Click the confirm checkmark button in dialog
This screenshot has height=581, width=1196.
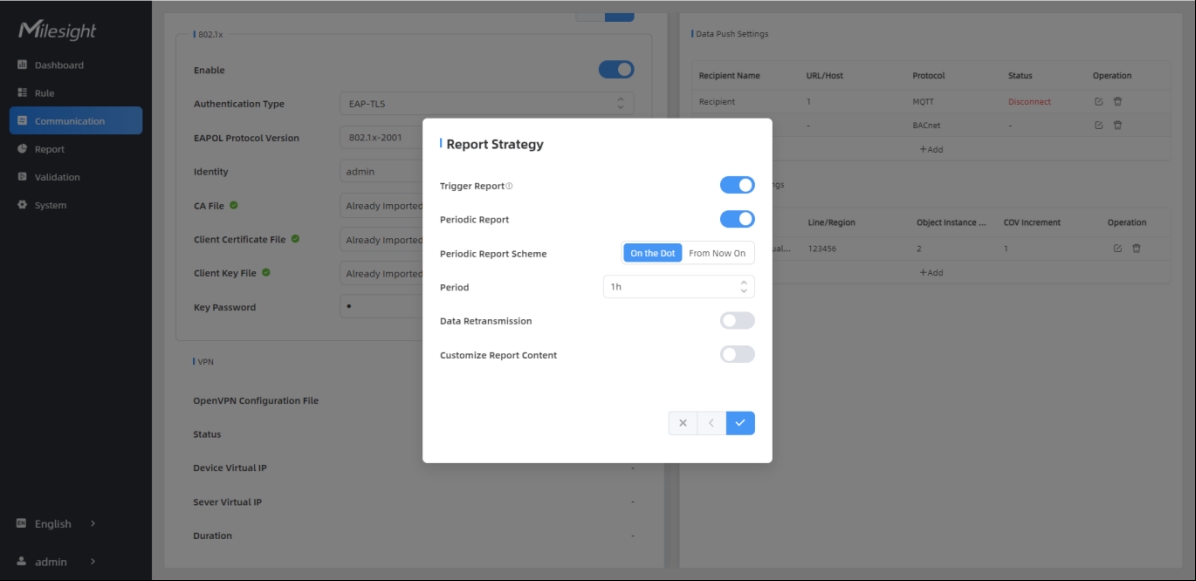click(x=740, y=423)
